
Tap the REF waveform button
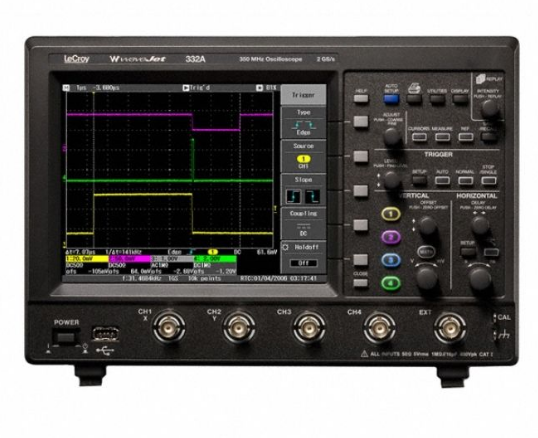466,137
